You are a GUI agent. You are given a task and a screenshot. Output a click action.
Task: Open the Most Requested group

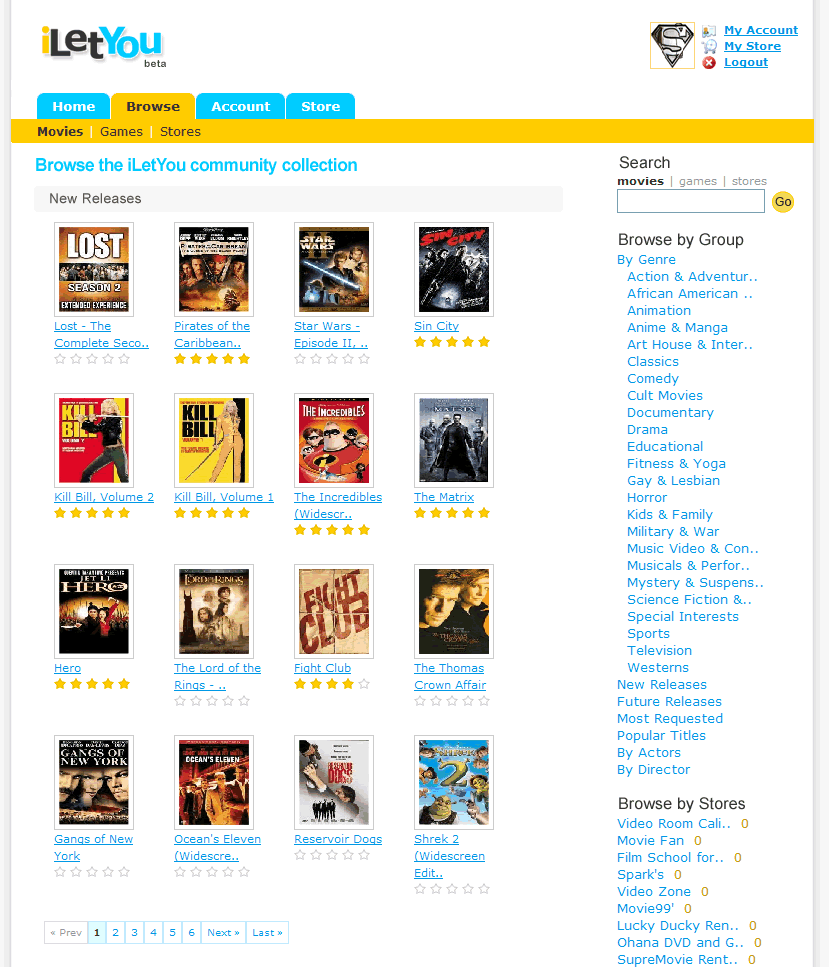click(670, 718)
